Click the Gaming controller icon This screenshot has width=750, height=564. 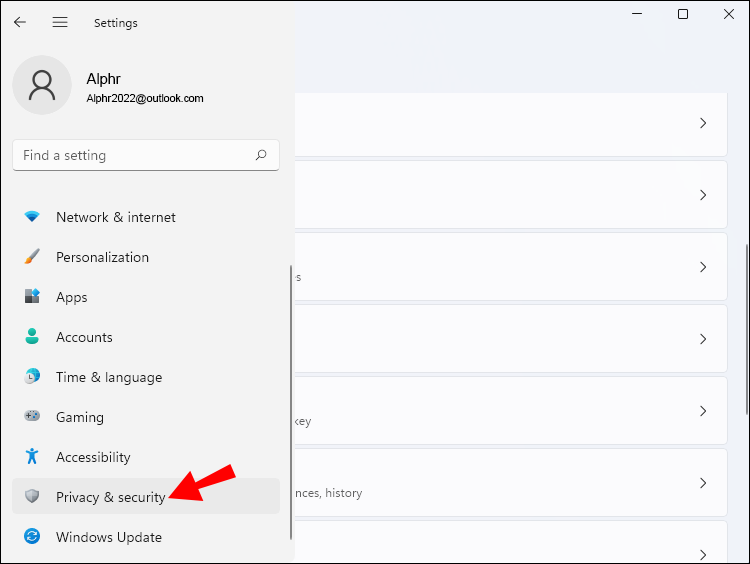32,417
